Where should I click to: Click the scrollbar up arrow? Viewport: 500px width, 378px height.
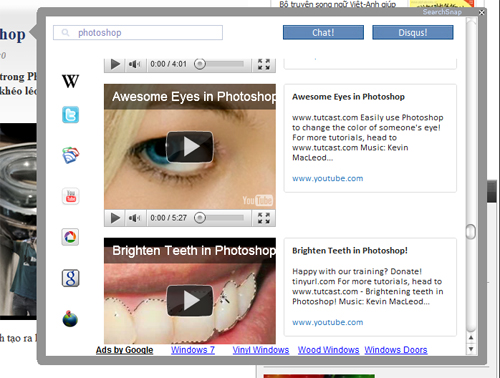coord(471,338)
